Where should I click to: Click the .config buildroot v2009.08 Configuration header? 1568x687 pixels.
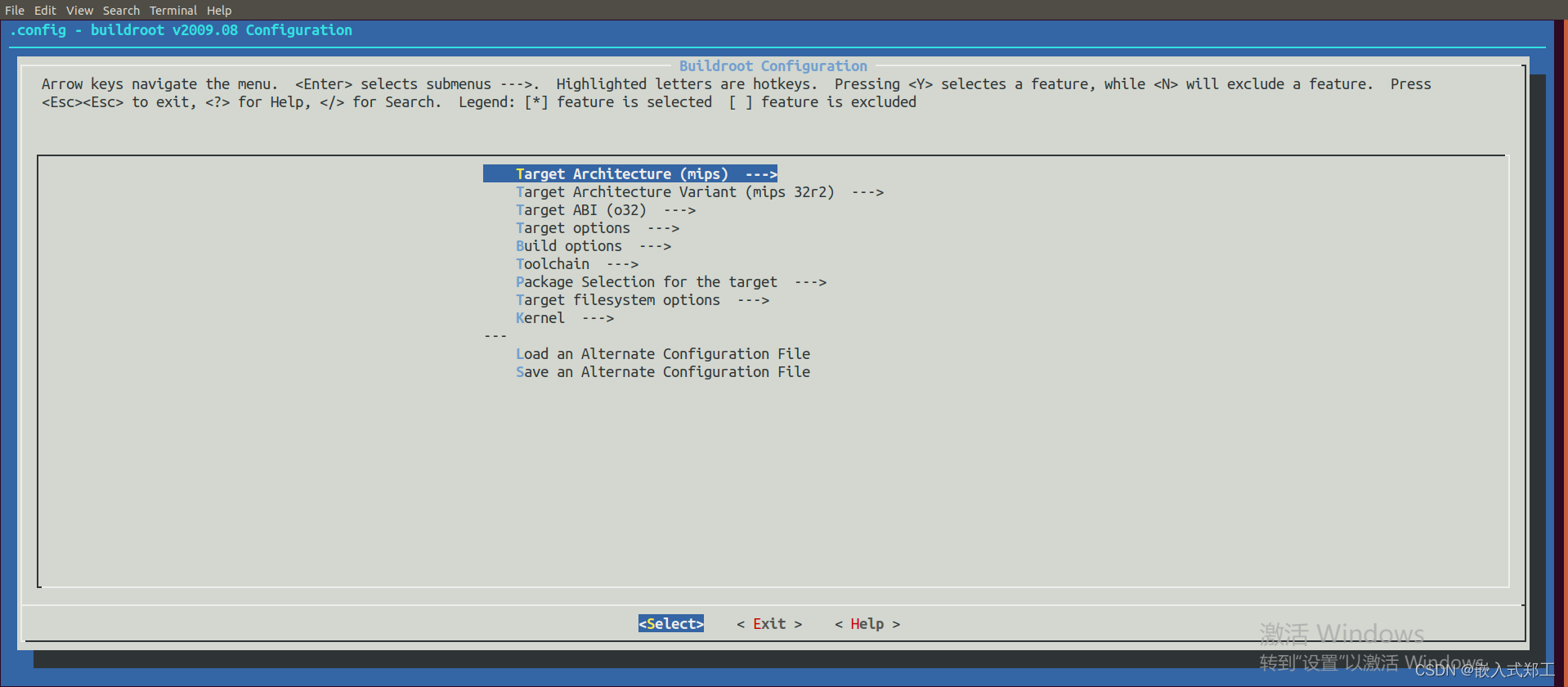181,29
